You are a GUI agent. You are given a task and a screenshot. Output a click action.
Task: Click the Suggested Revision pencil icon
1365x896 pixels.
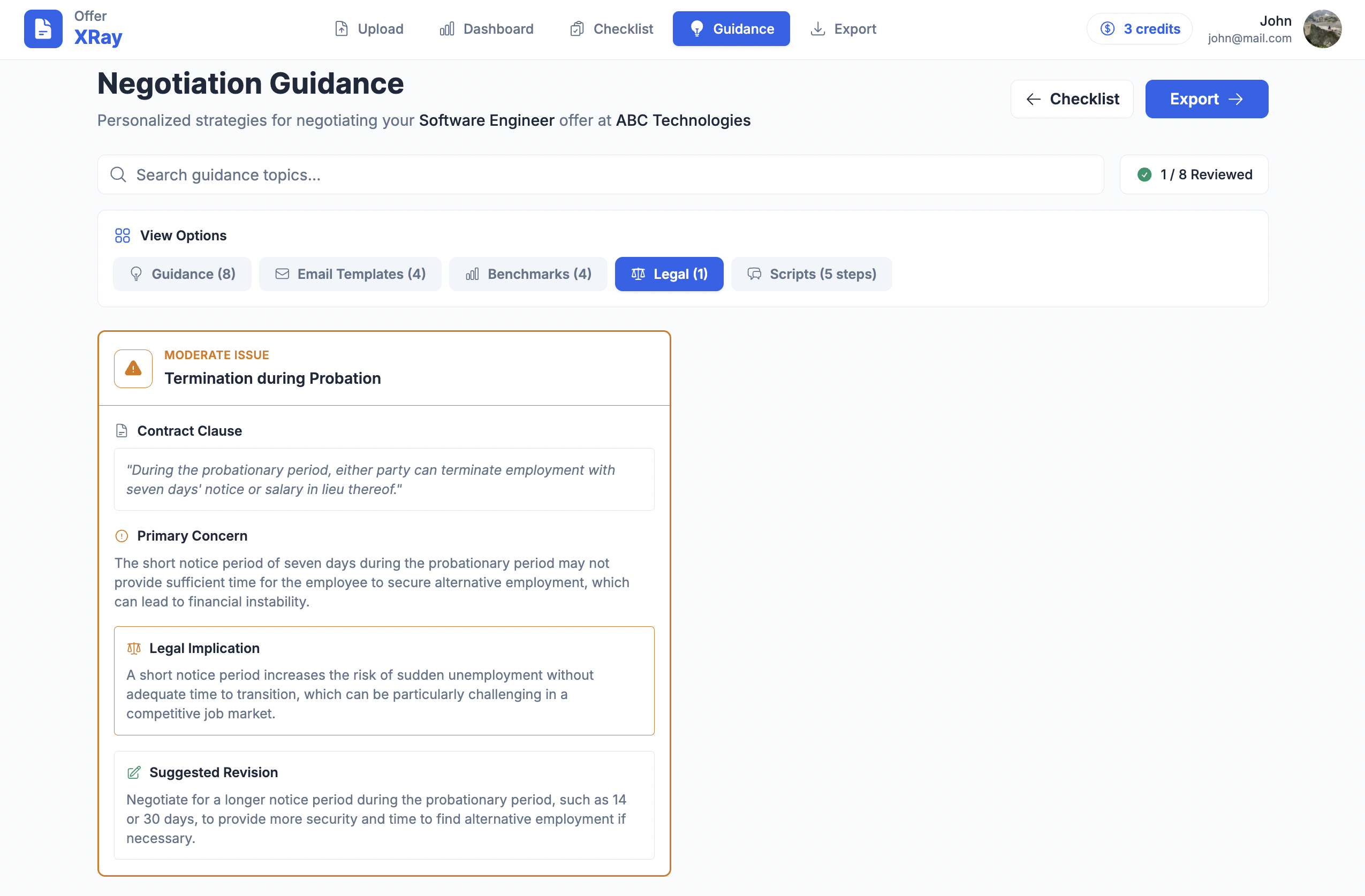134,773
